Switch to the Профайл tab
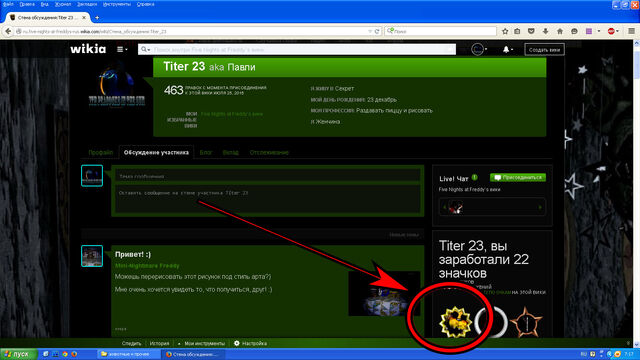The image size is (640, 360). point(100,152)
